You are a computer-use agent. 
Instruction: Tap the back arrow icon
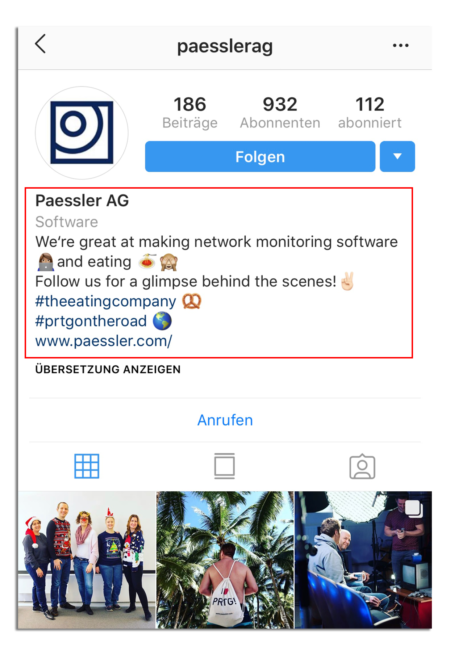coord(41,44)
